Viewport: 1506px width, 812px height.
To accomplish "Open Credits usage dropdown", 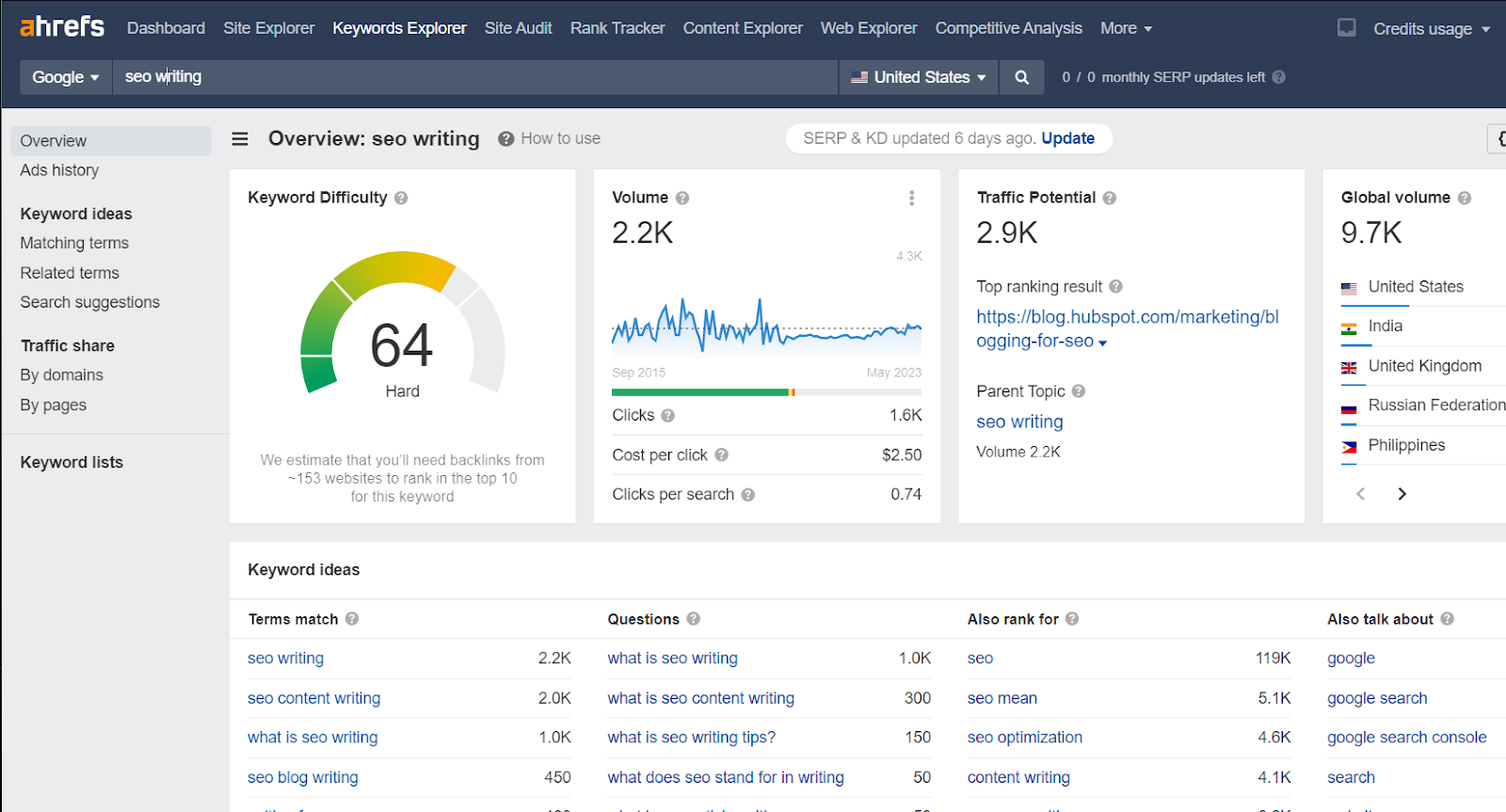I will coord(1431,29).
